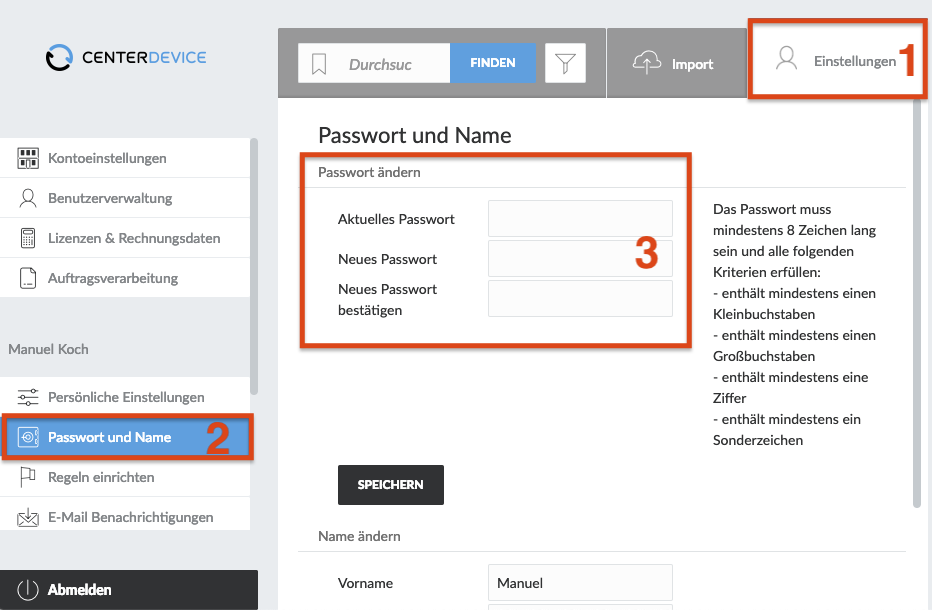Click the cloud upload Import icon

point(647,62)
